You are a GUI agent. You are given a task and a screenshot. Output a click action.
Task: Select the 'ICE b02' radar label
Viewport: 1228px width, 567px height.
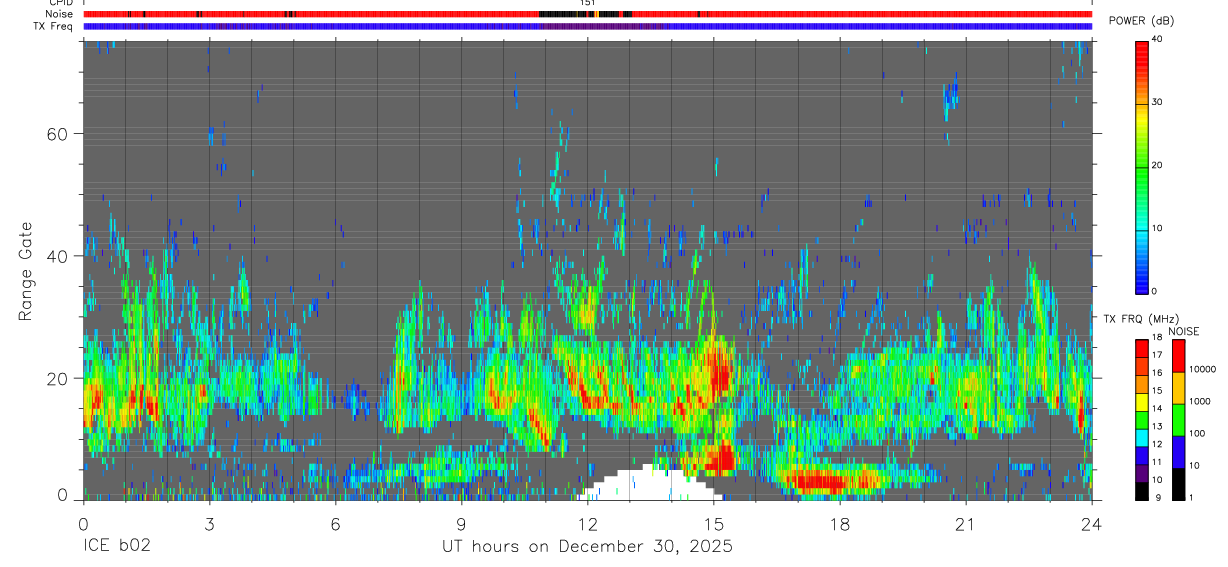pyautogui.click(x=116, y=547)
